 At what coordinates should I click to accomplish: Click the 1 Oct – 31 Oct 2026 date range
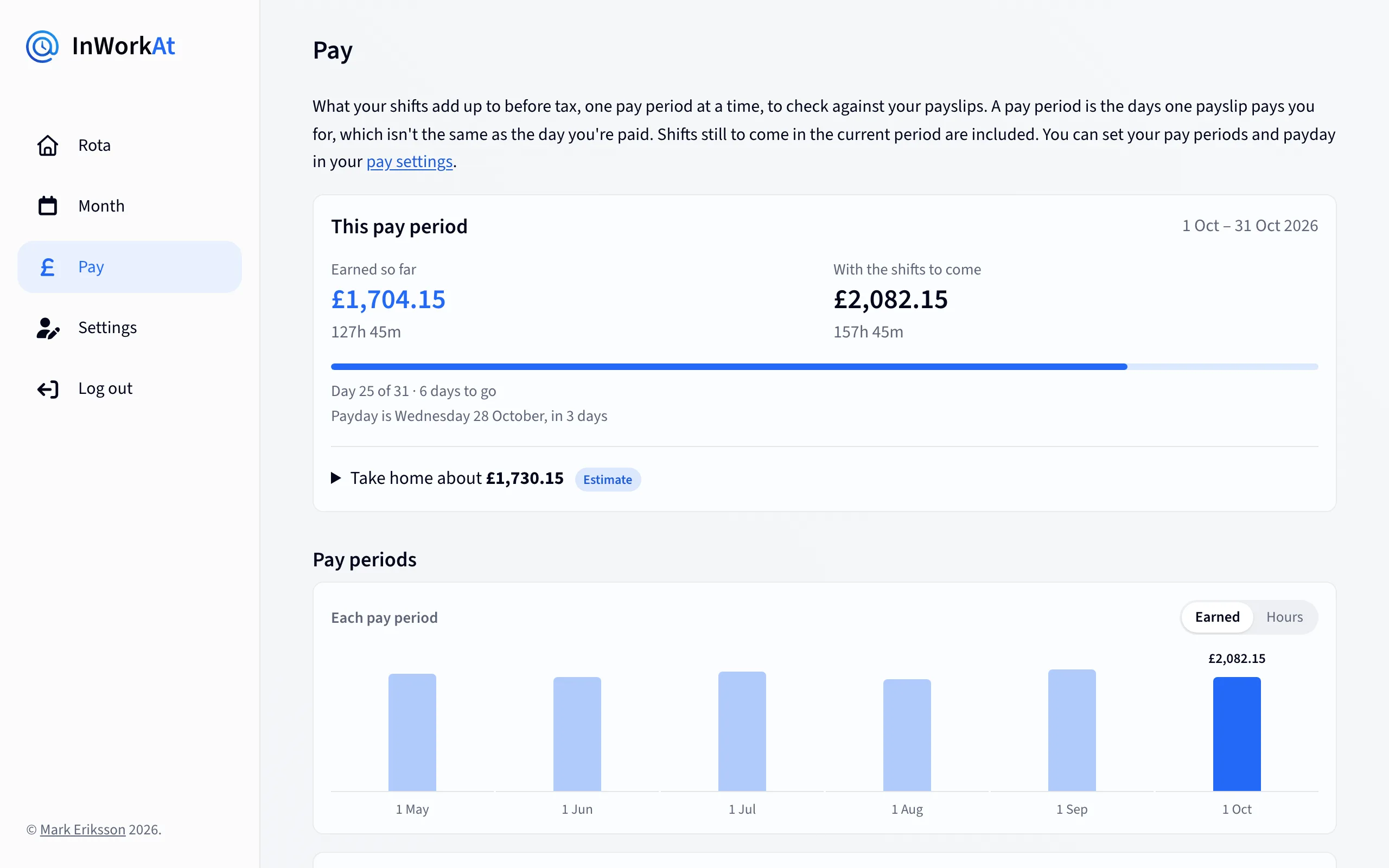tap(1250, 226)
